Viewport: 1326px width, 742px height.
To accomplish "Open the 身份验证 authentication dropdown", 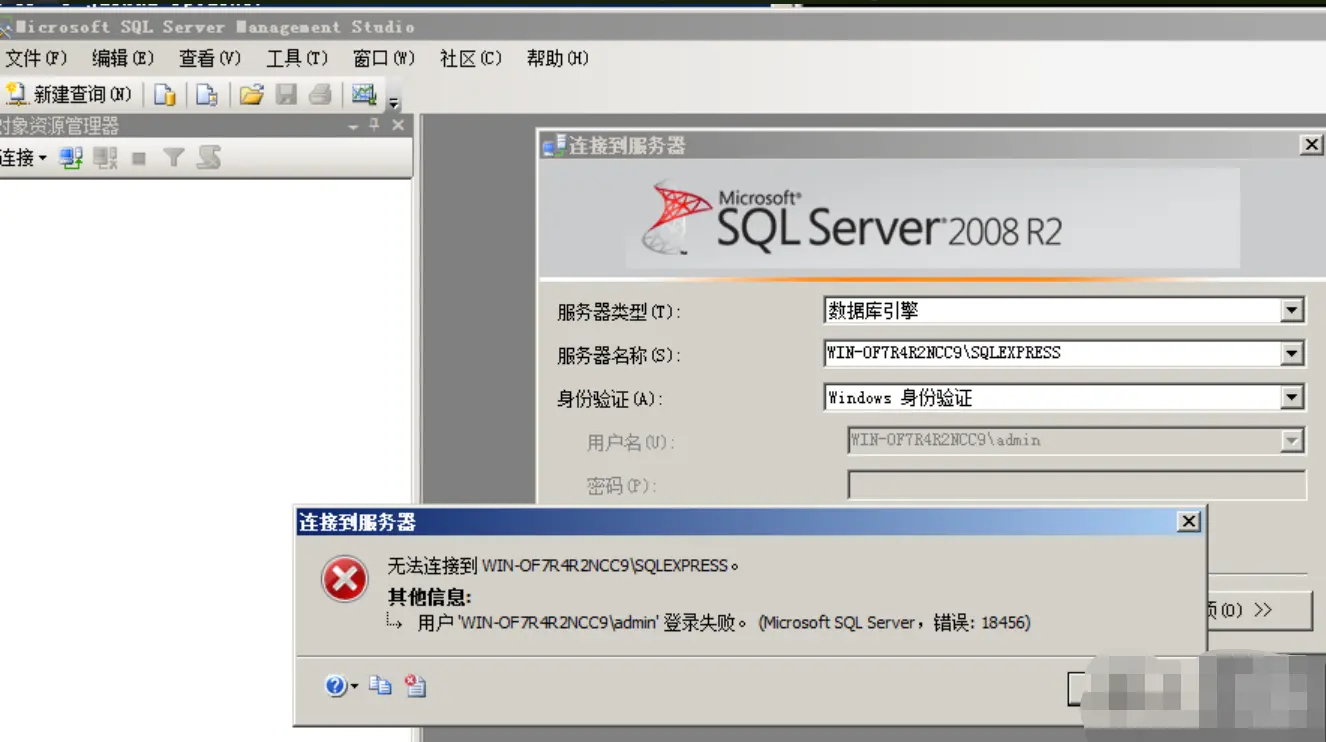I will point(1293,397).
